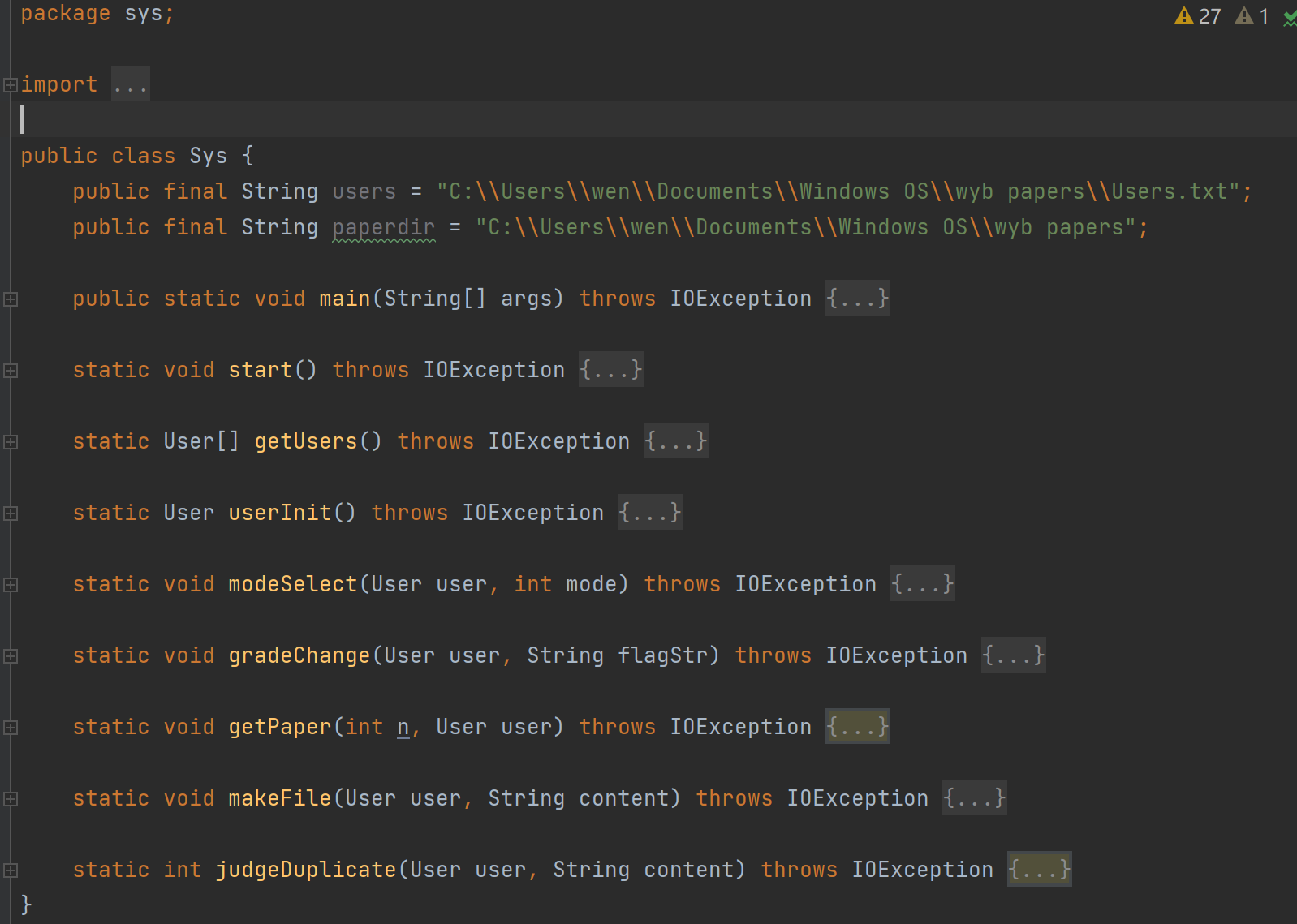Click the underlined 'paperdir' field name
1297x924 pixels.
(384, 228)
